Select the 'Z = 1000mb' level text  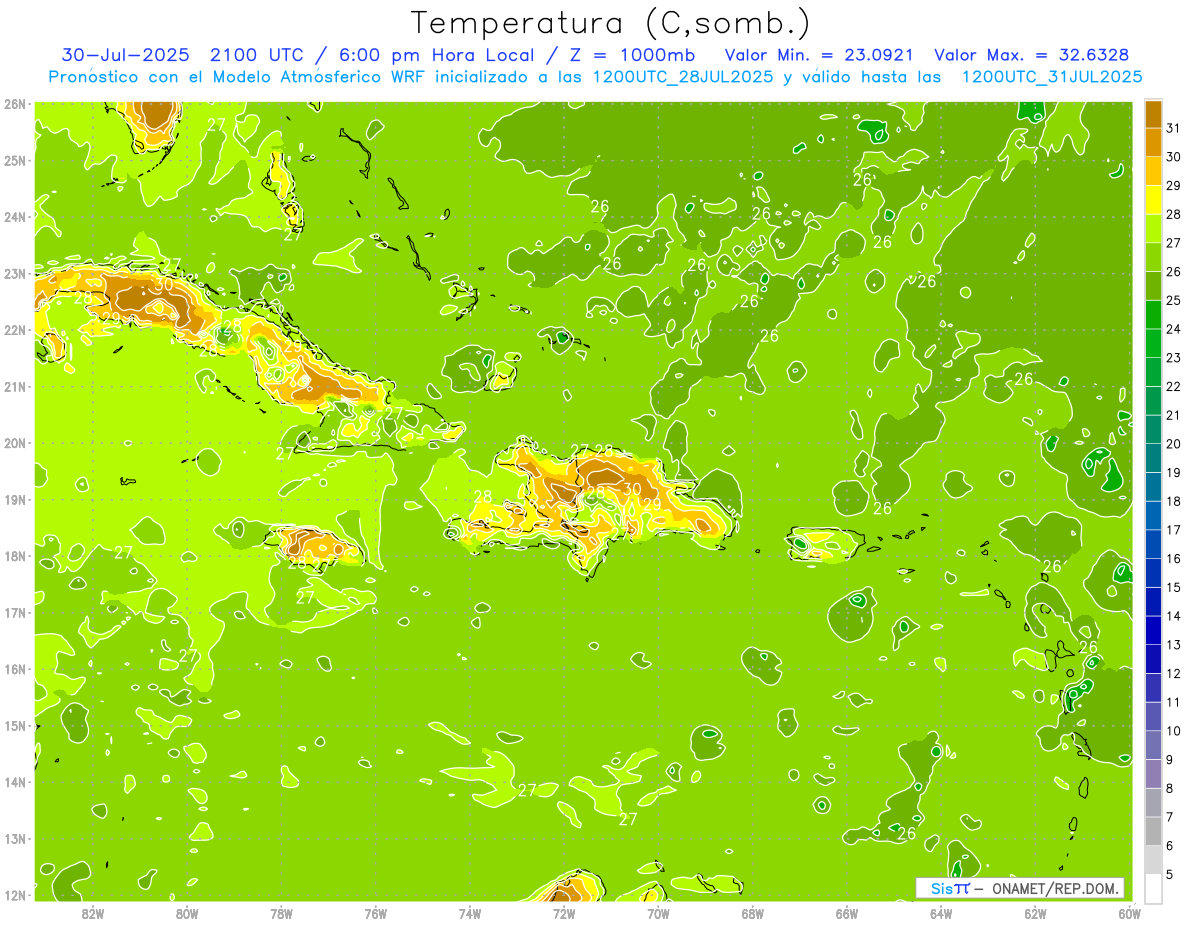(634, 55)
